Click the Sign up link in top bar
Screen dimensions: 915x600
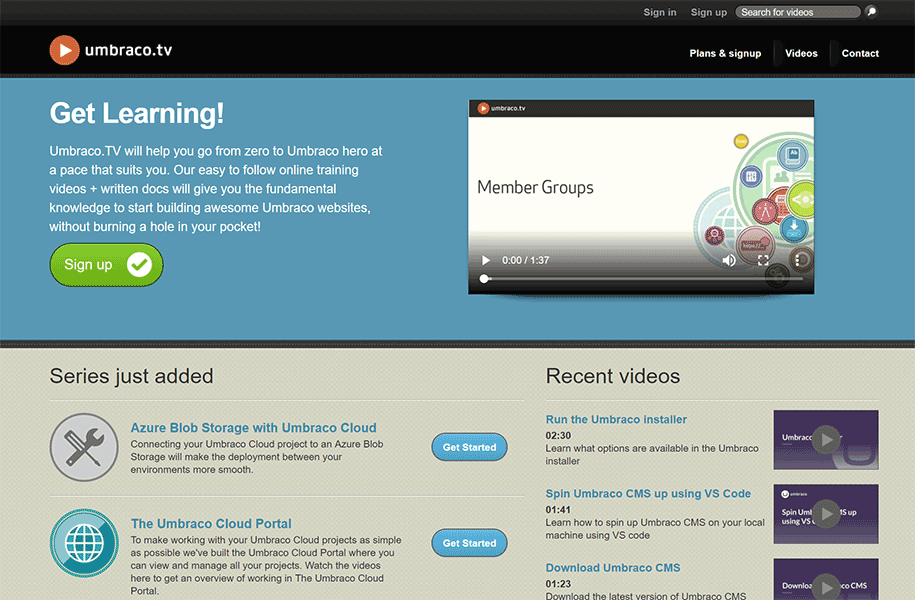click(x=709, y=11)
